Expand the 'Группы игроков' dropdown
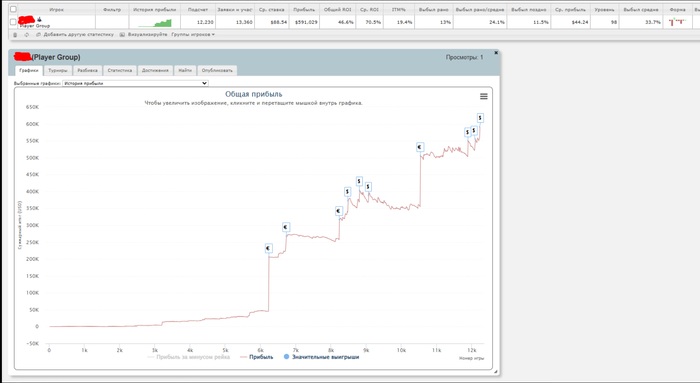This screenshot has width=700, height=383. (x=193, y=34)
